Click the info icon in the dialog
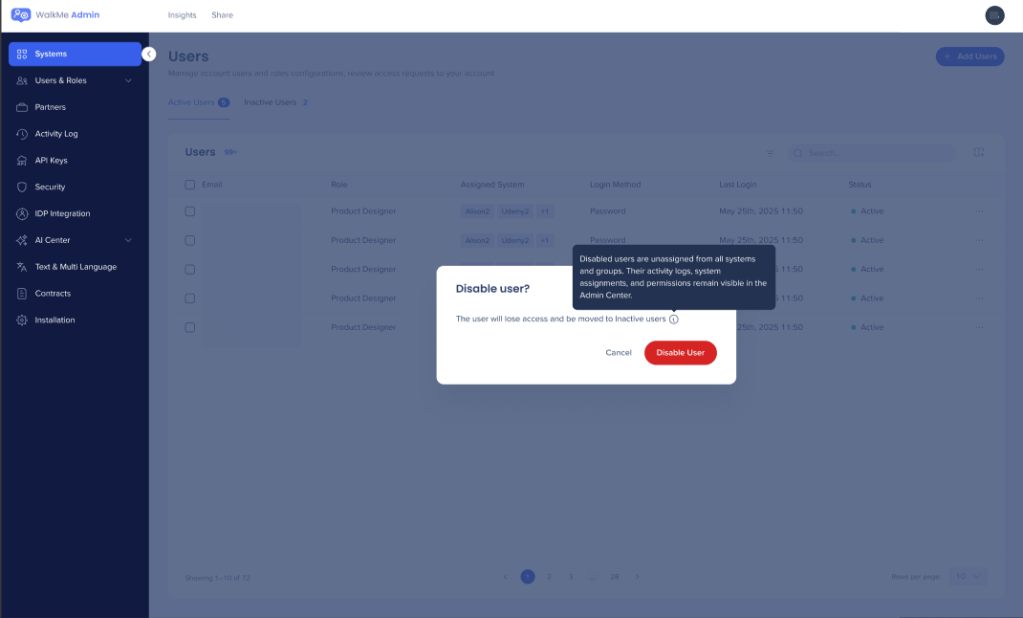This screenshot has height=618, width=1023. coord(674,319)
